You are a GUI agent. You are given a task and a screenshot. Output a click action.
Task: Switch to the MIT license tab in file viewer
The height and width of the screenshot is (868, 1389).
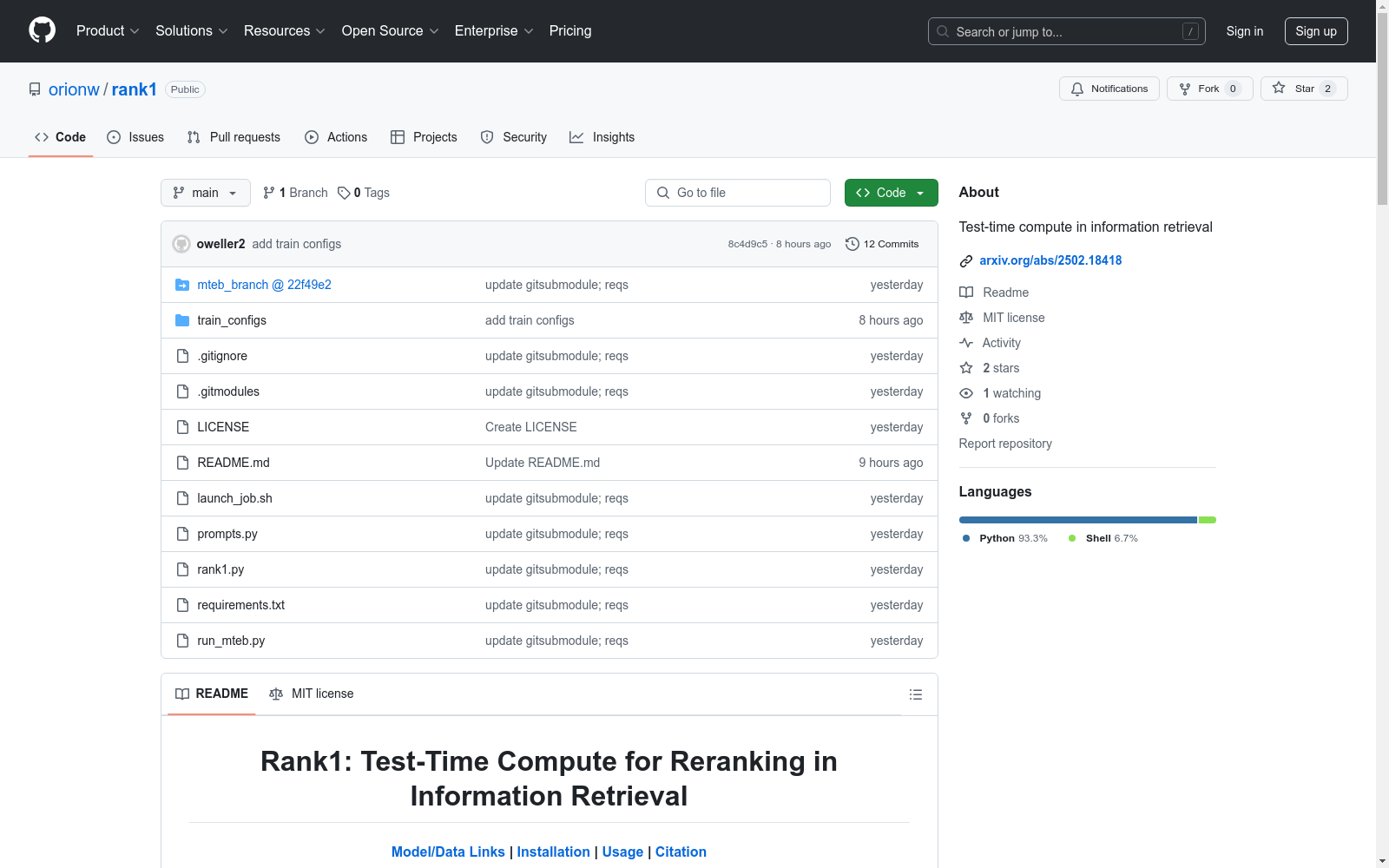312,694
